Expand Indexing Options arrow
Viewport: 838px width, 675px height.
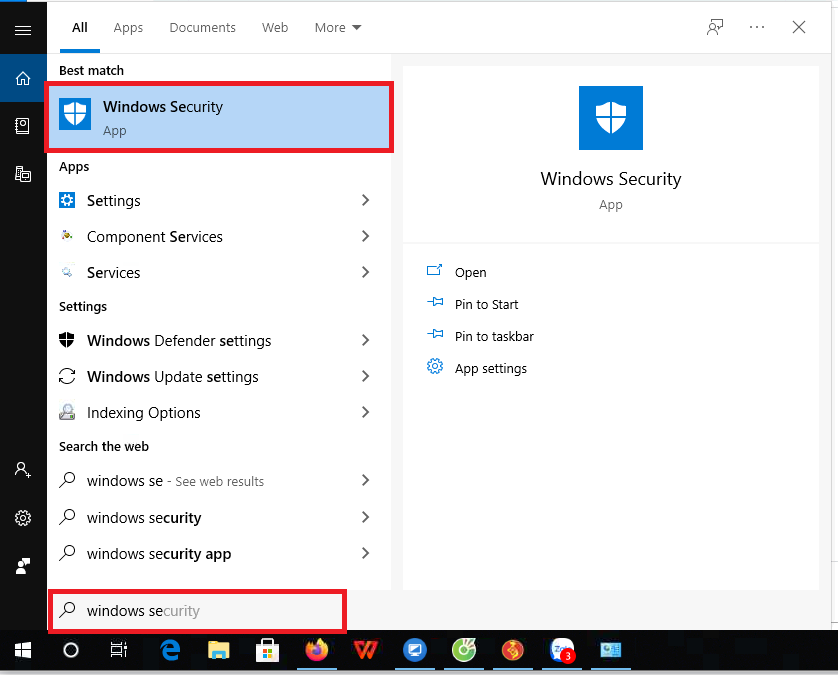366,412
